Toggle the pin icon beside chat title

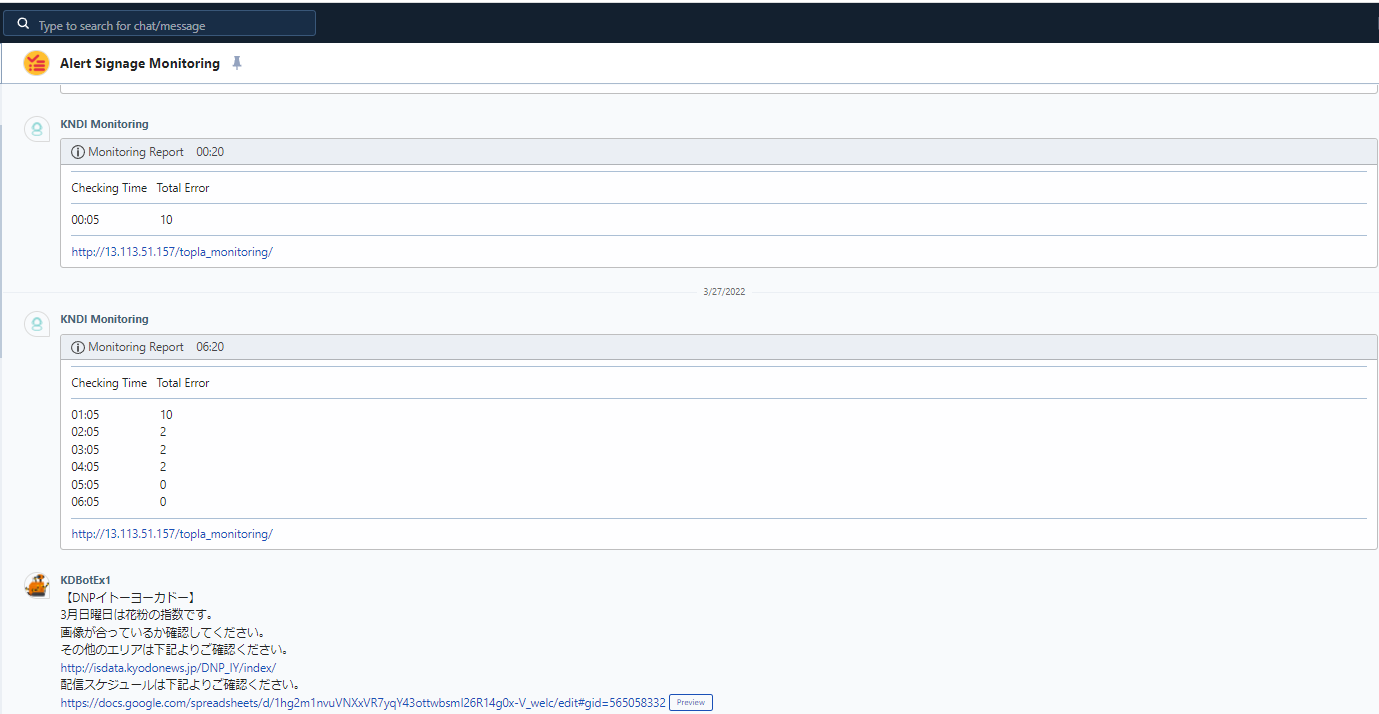(x=237, y=63)
